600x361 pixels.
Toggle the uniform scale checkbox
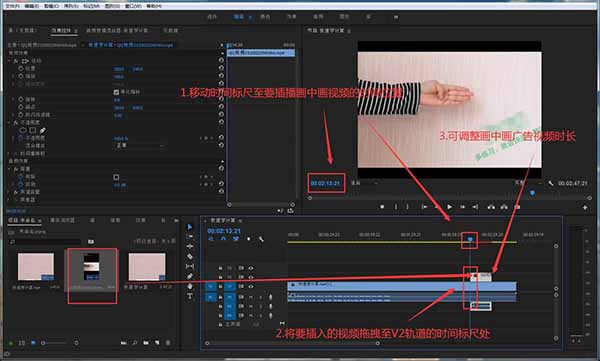pos(116,92)
